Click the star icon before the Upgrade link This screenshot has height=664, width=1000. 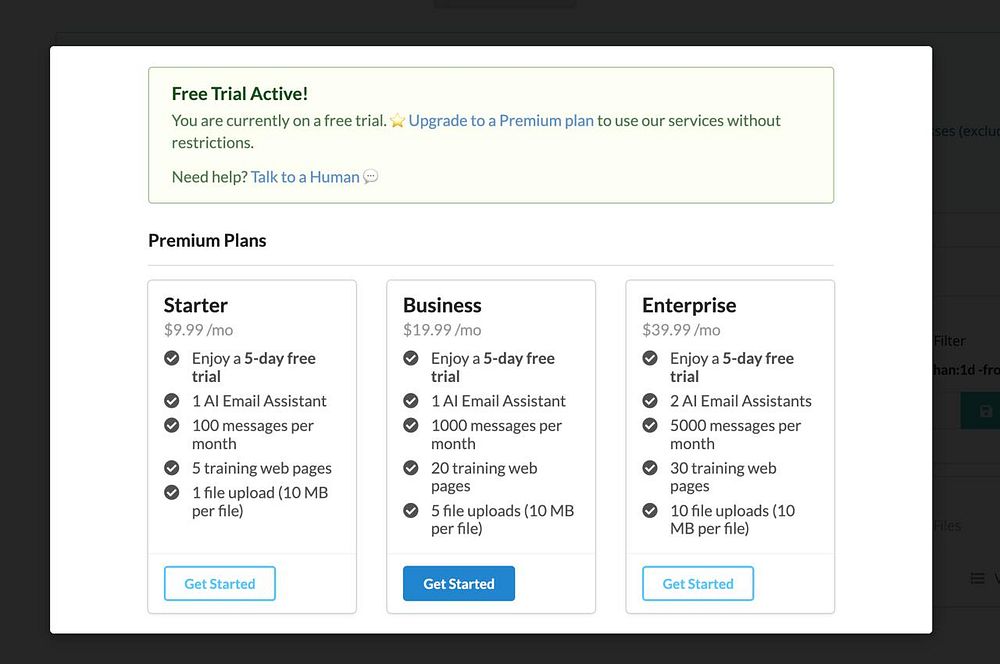pos(397,121)
